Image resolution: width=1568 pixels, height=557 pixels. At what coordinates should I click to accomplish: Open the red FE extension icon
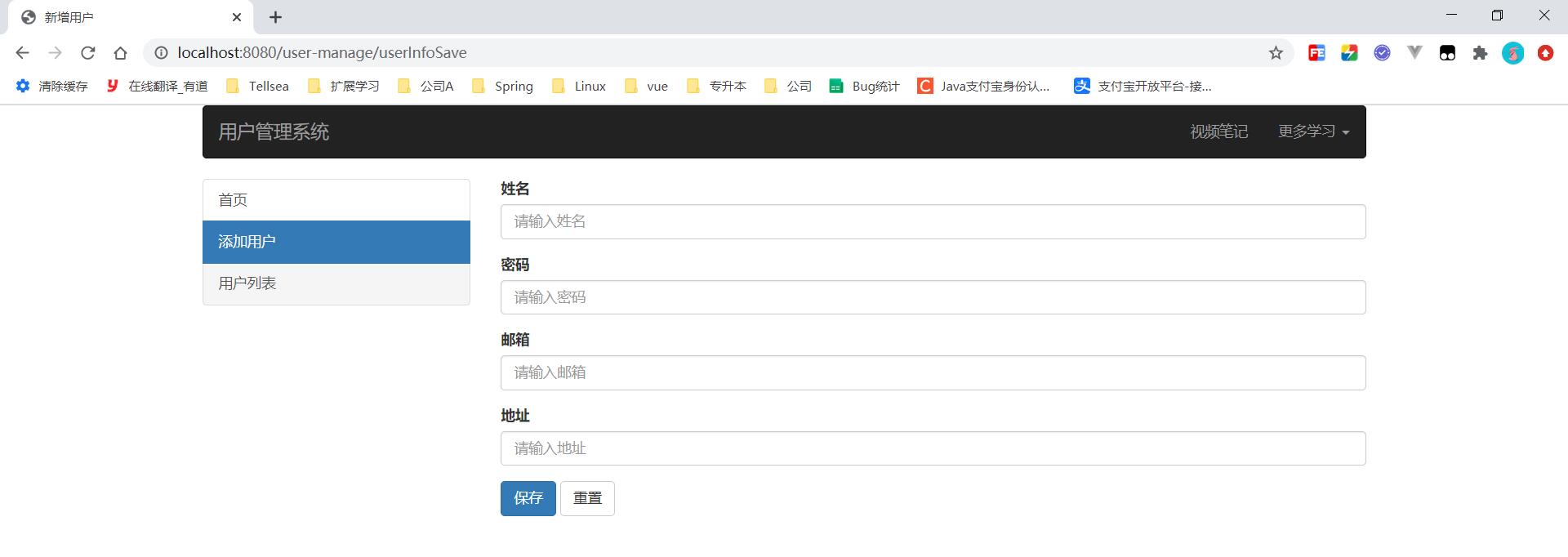pyautogui.click(x=1316, y=53)
